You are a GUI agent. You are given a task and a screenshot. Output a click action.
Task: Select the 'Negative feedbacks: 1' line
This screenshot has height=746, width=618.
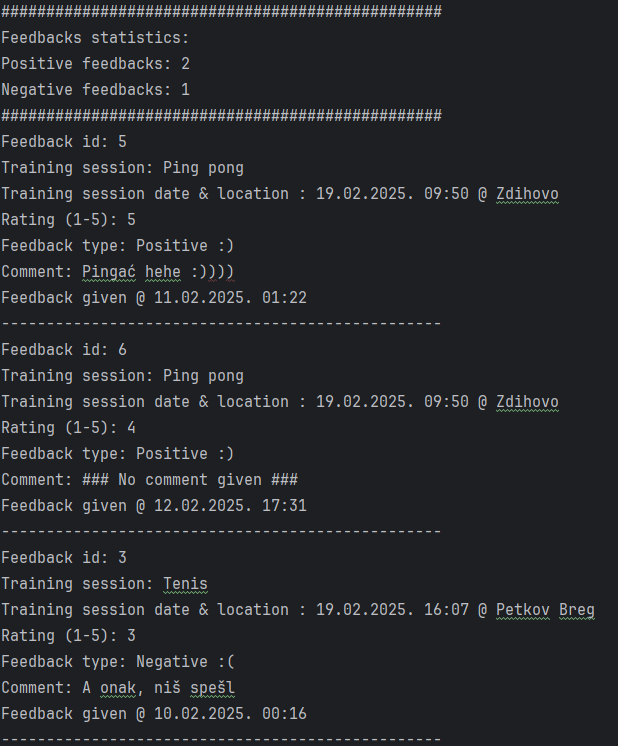(x=95, y=90)
